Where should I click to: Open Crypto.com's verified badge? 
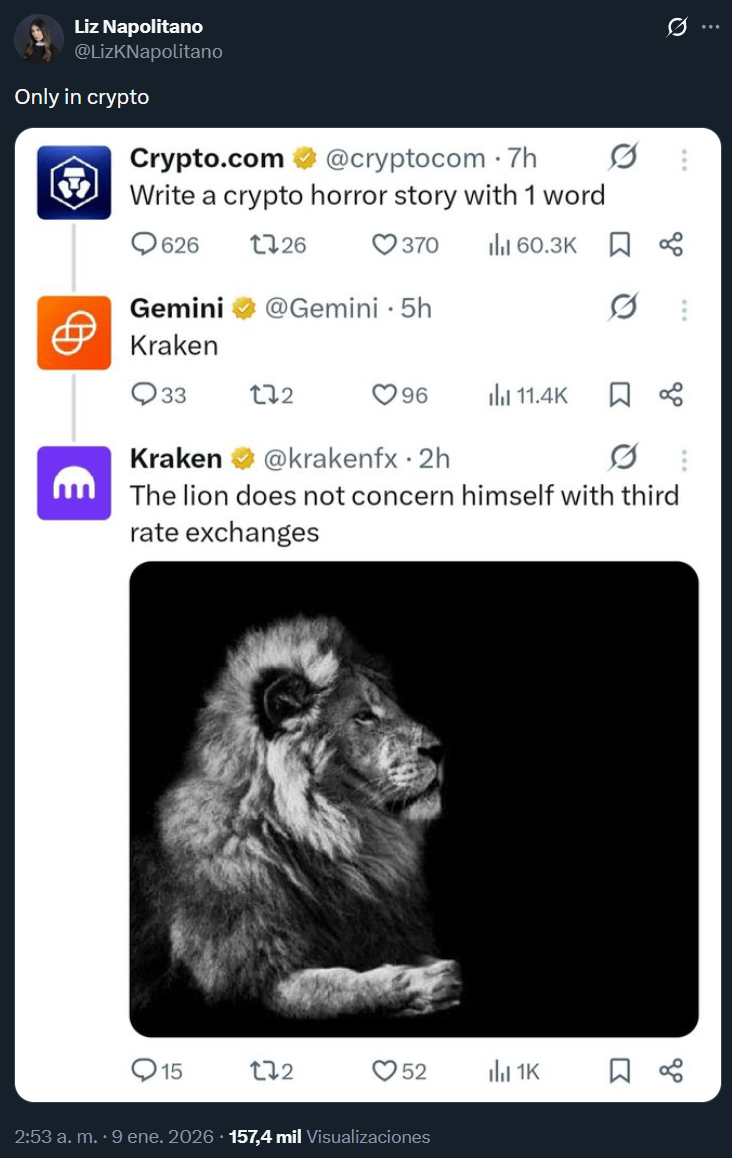[303, 157]
